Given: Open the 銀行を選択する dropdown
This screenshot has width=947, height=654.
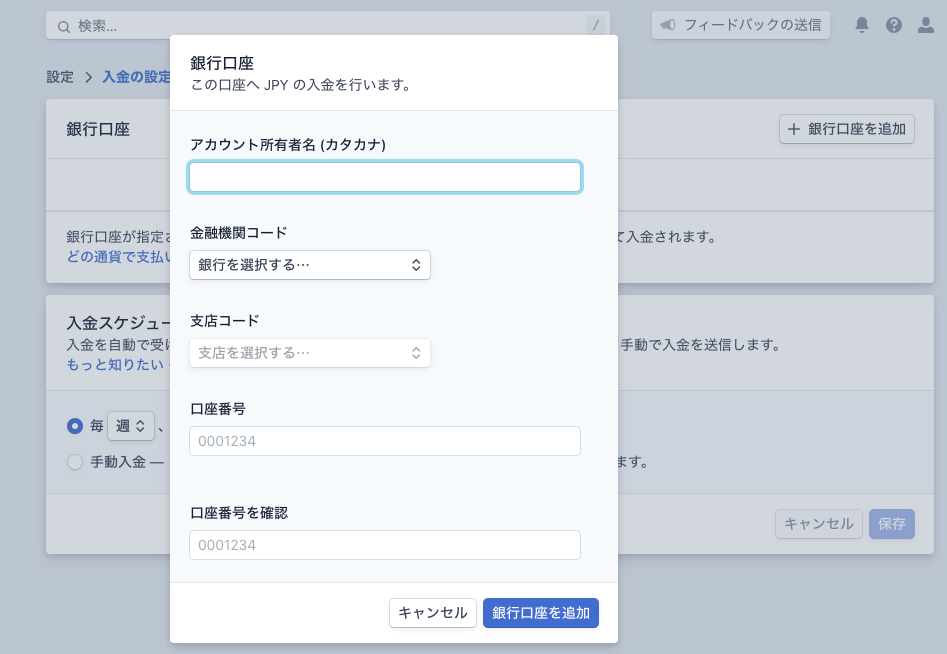Looking at the screenshot, I should coord(309,265).
